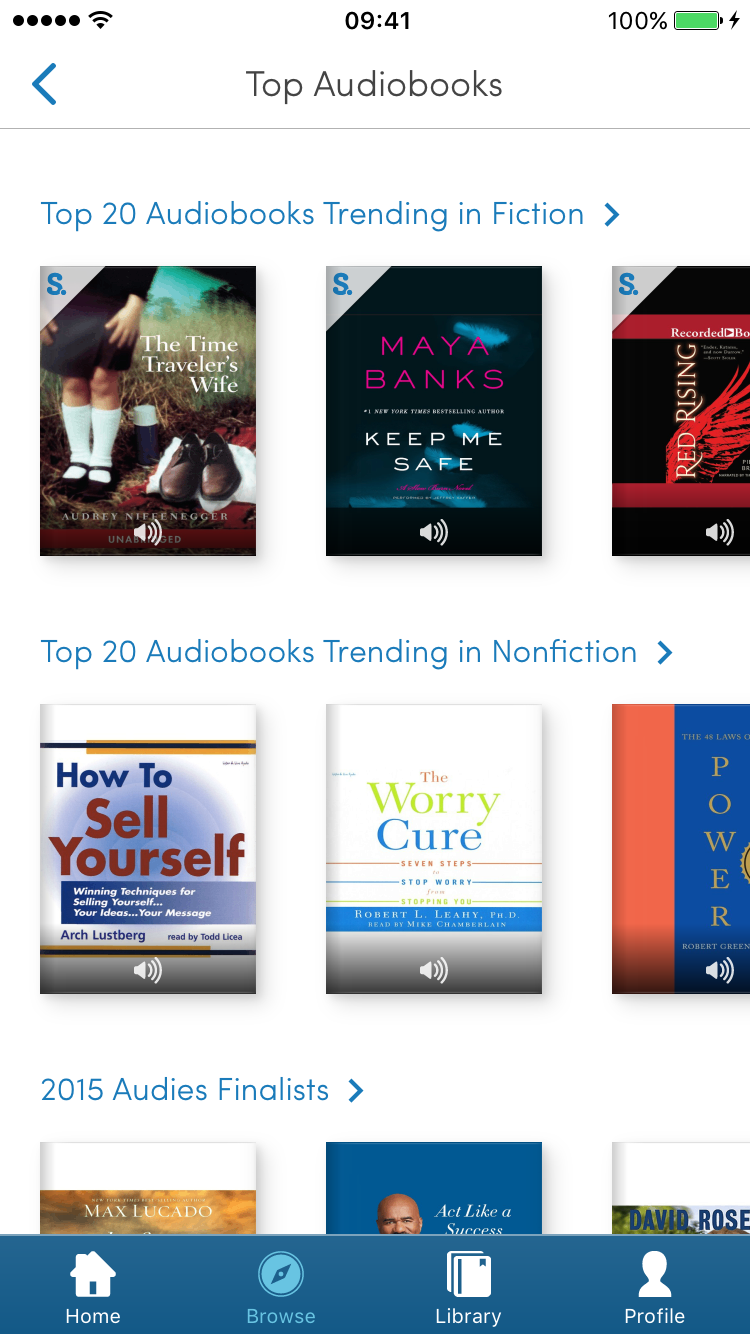Image resolution: width=750 pixels, height=1334 pixels.
Task: Open the Home tab icon
Action: [x=93, y=1275]
